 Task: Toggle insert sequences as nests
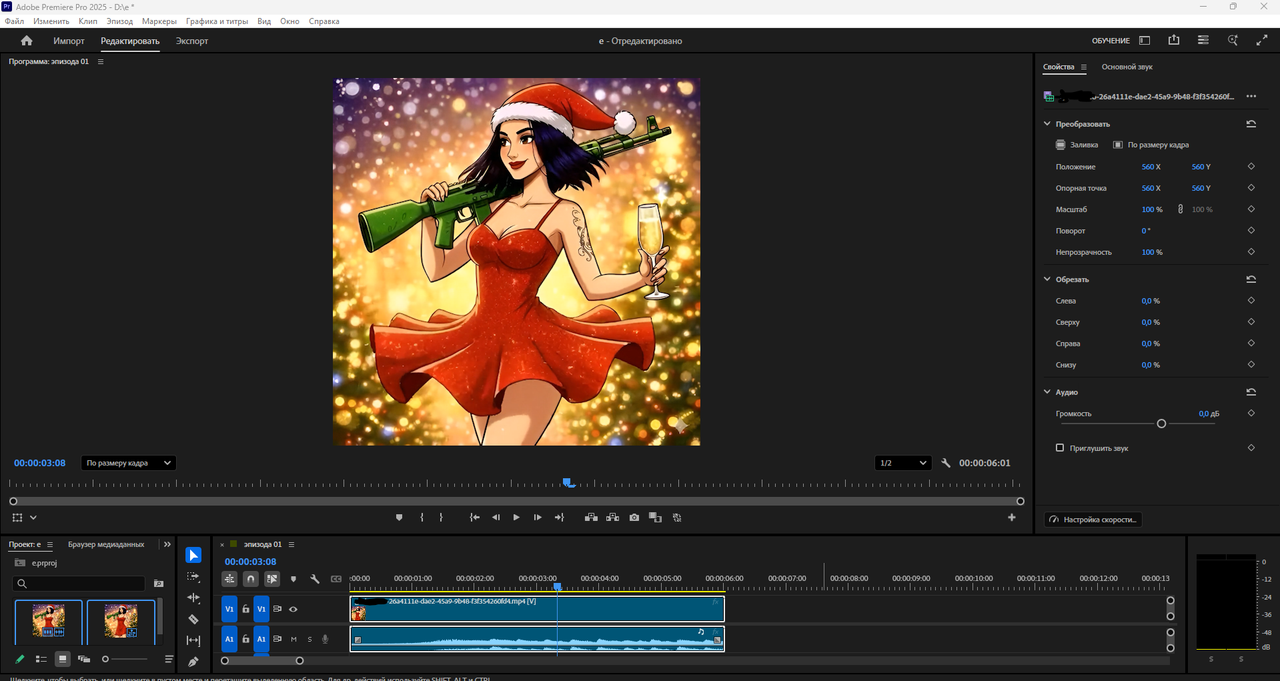pyautogui.click(x=230, y=579)
